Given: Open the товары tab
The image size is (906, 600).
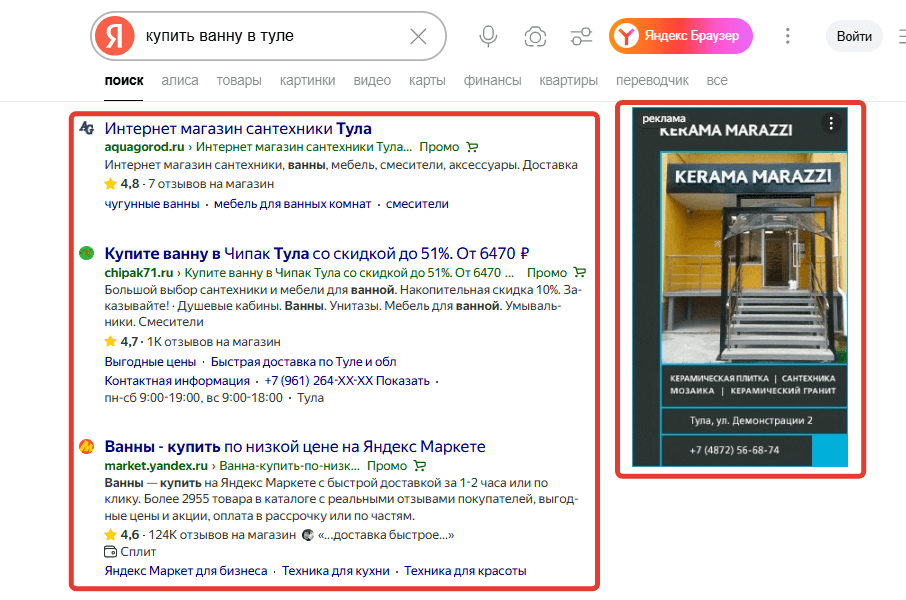Looking at the screenshot, I should (239, 80).
